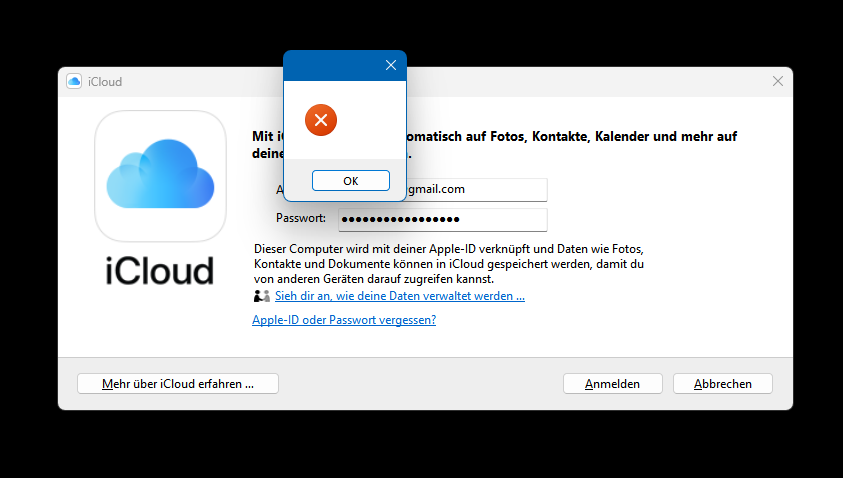Screen dimensions: 843x478
Task: Click the small iCloud icon in title bar
Action: (x=74, y=82)
